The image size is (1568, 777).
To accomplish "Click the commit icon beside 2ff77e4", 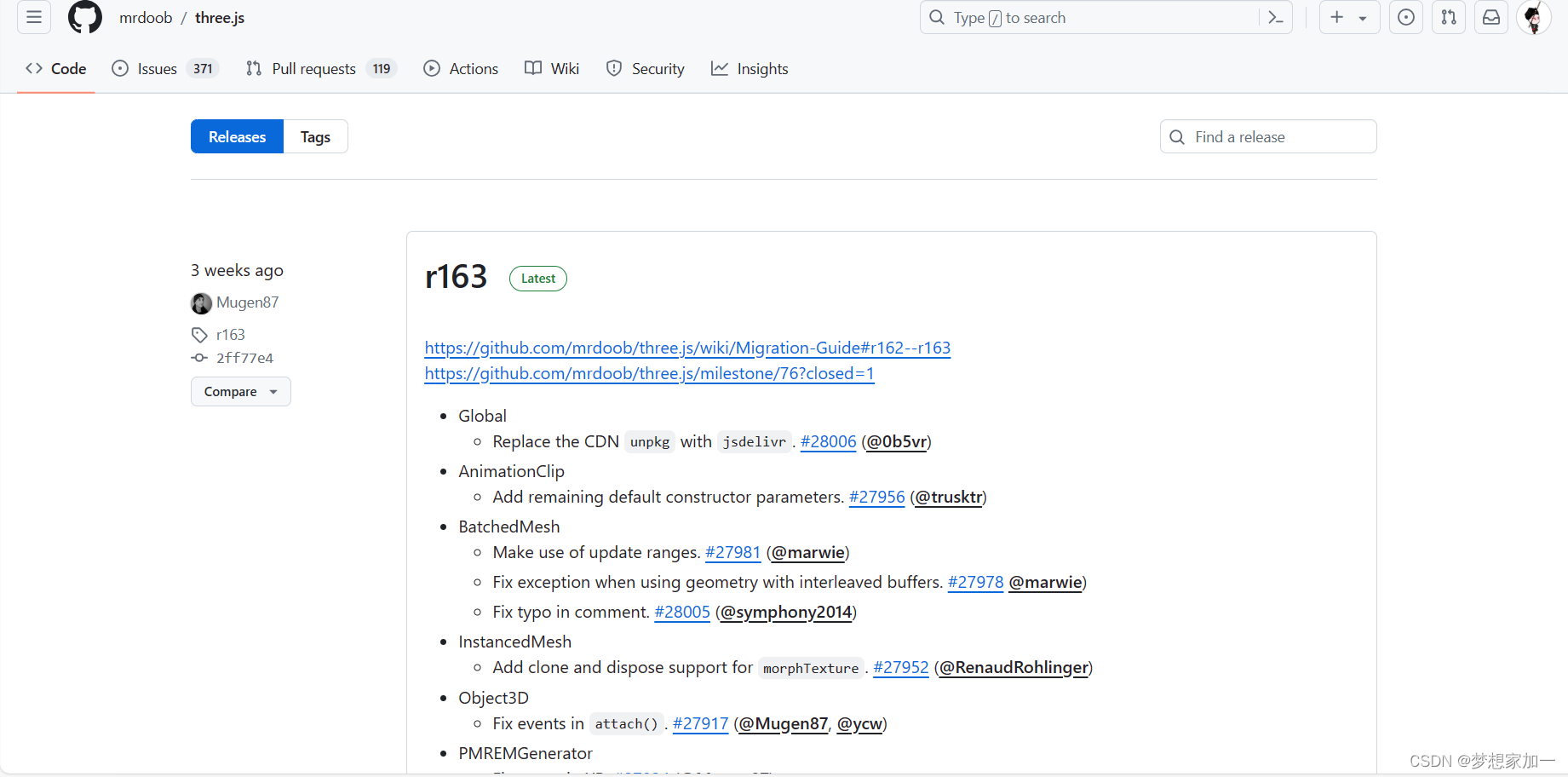I will coord(199,358).
